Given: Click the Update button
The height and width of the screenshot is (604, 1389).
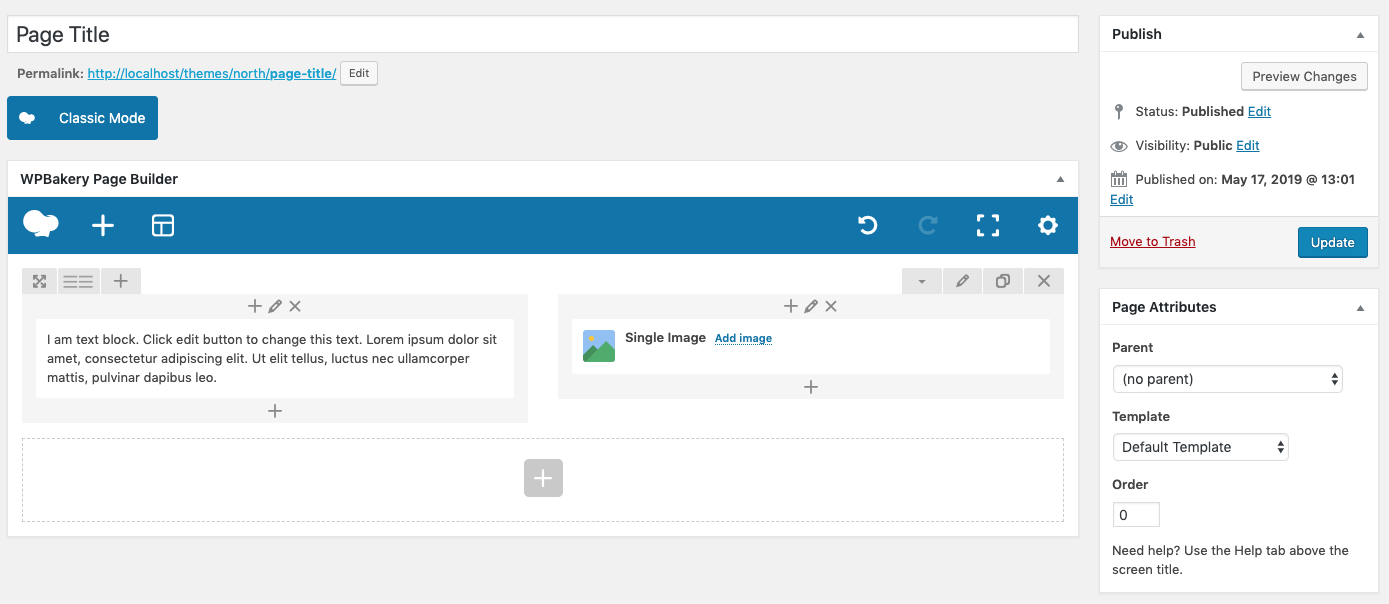Looking at the screenshot, I should click(1332, 242).
